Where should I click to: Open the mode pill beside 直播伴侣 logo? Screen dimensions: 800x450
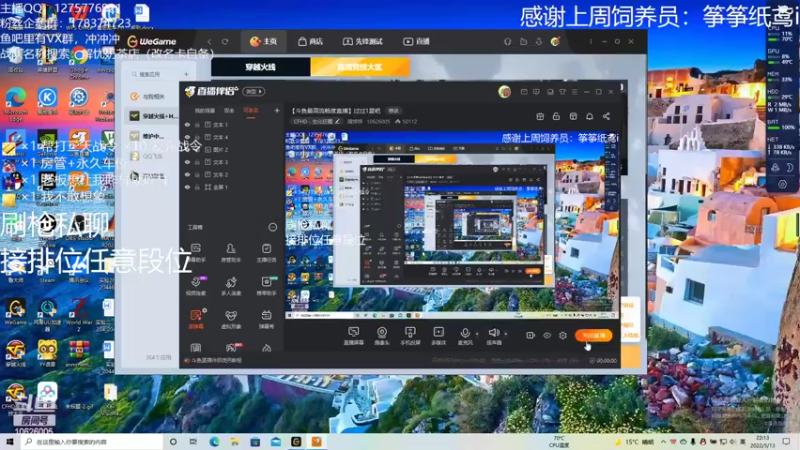click(x=254, y=91)
